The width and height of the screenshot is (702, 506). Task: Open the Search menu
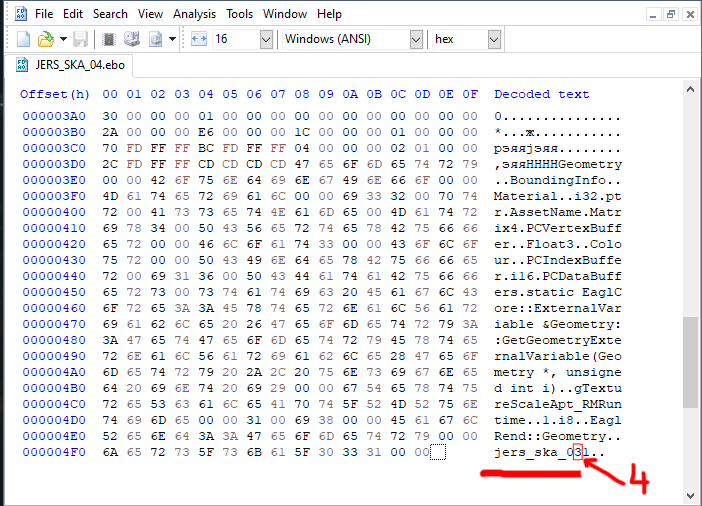(110, 14)
